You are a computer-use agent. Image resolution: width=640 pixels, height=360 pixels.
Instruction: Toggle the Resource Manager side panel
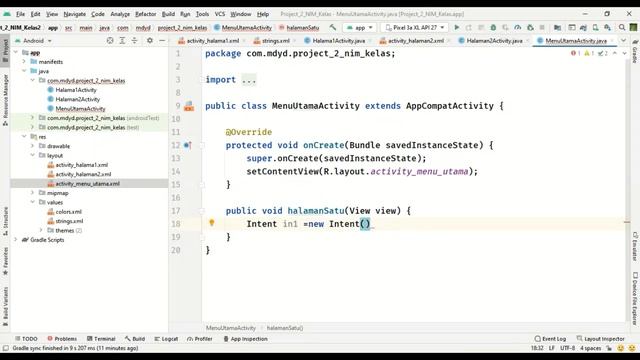click(5, 100)
